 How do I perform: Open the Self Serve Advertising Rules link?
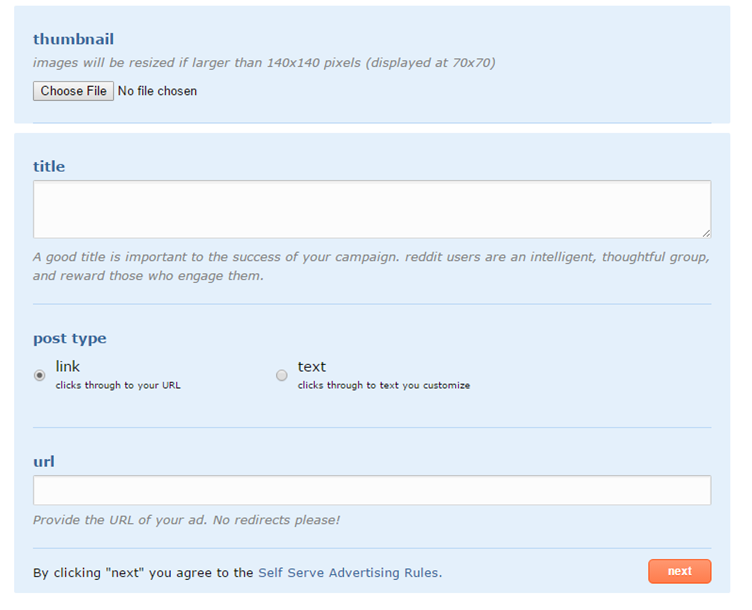(x=349, y=573)
